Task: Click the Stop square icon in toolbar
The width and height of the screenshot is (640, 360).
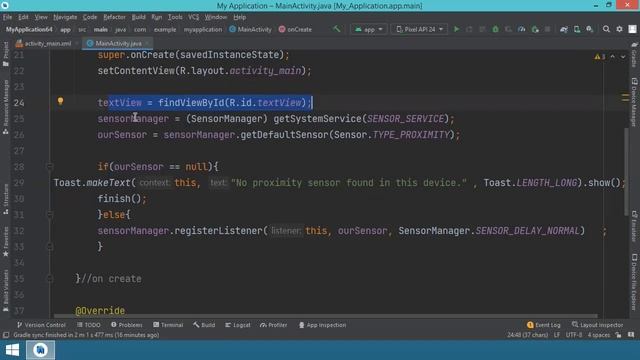Action: click(x=547, y=29)
